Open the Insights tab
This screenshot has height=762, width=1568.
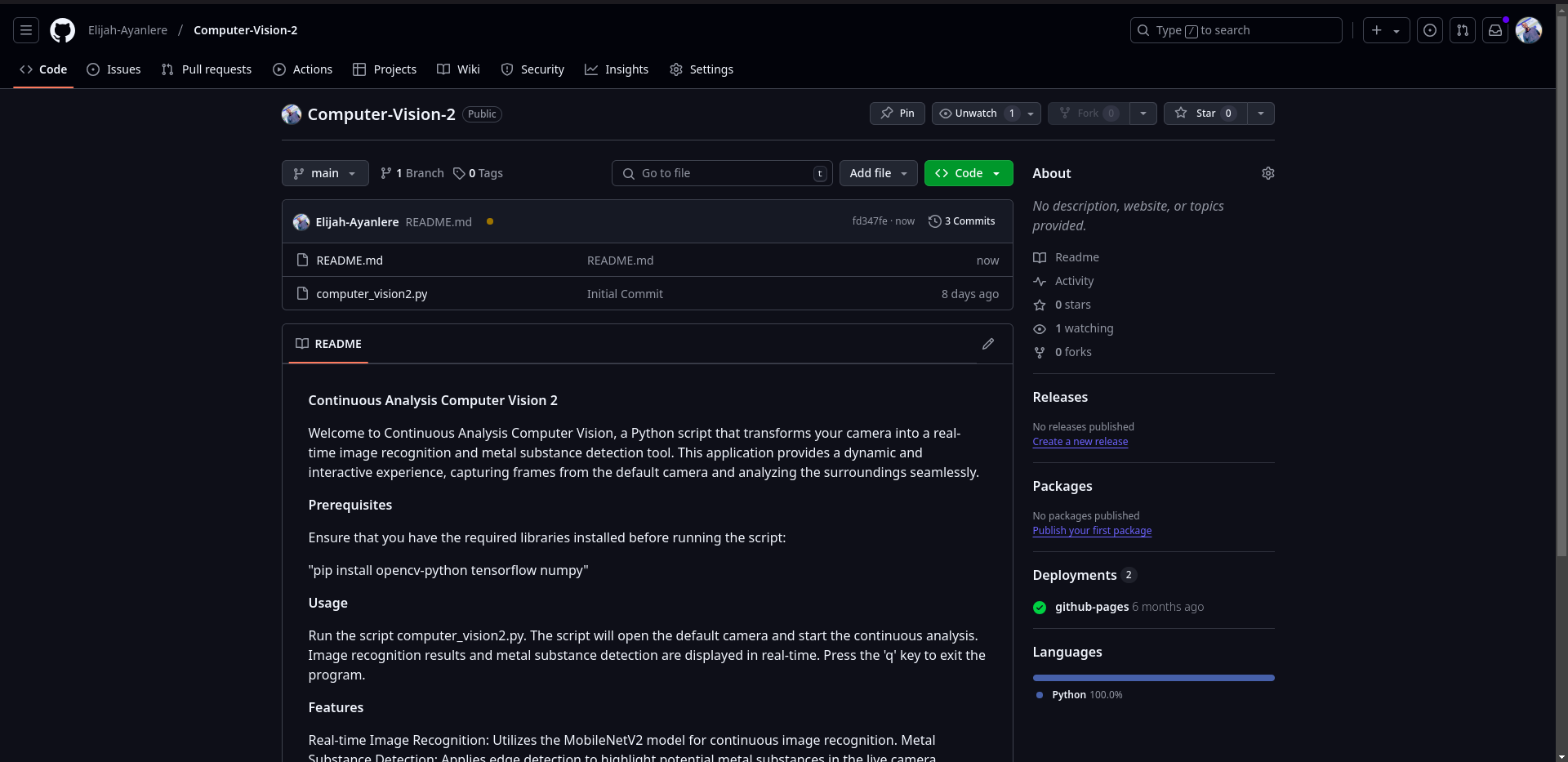[x=617, y=69]
